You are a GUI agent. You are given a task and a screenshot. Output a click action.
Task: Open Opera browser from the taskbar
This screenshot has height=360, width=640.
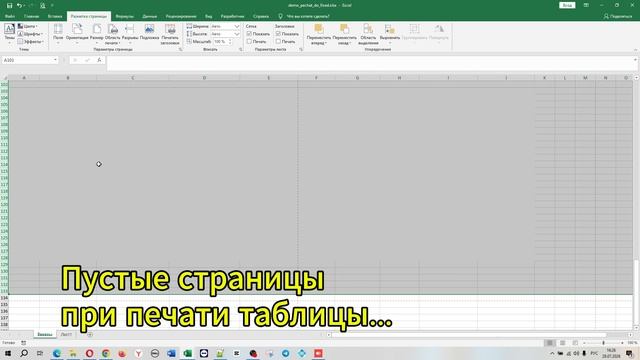coord(89,353)
